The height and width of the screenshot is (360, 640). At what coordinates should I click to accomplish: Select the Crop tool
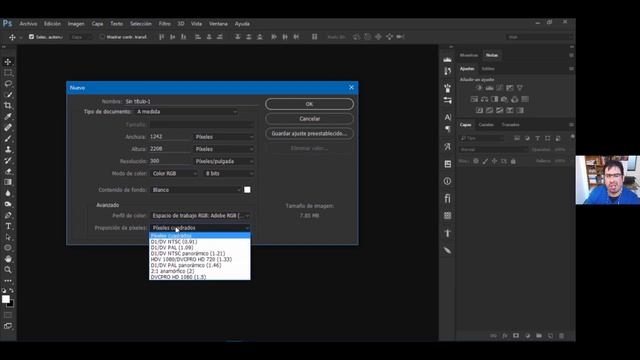[8, 106]
